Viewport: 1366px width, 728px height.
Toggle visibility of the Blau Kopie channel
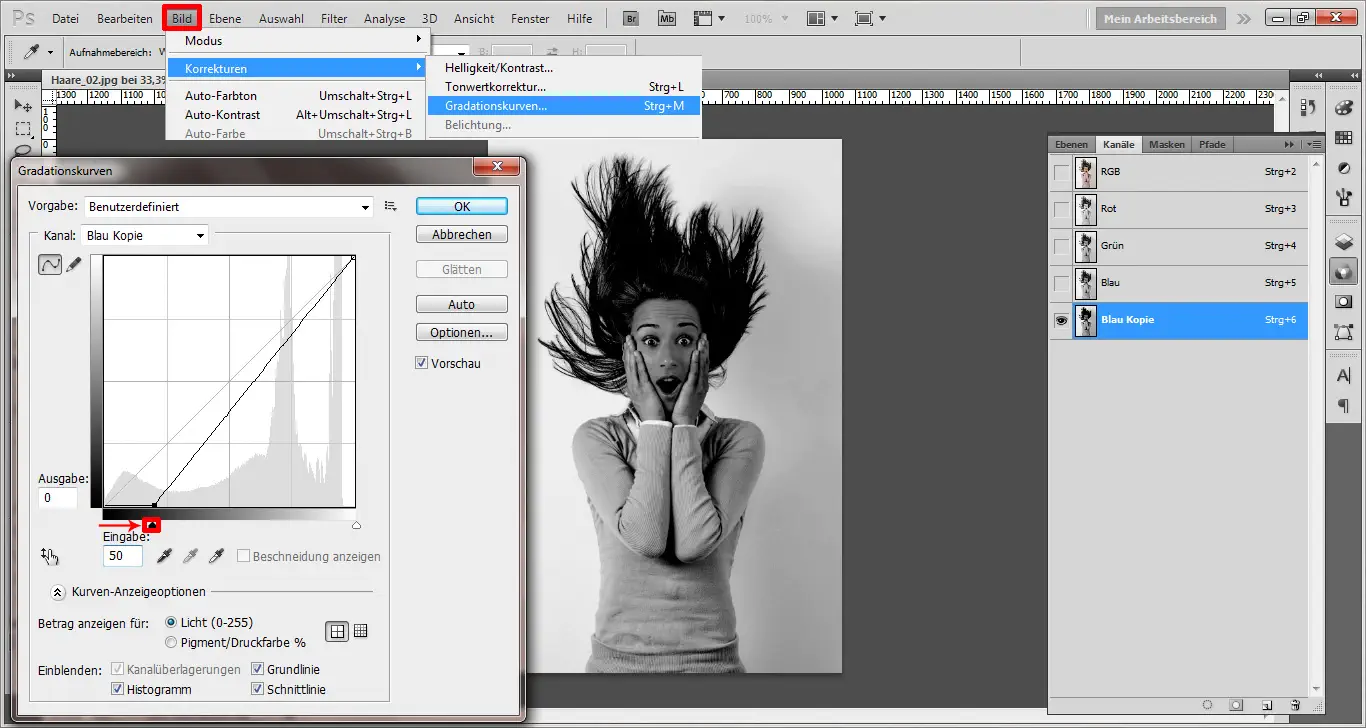tap(1062, 321)
